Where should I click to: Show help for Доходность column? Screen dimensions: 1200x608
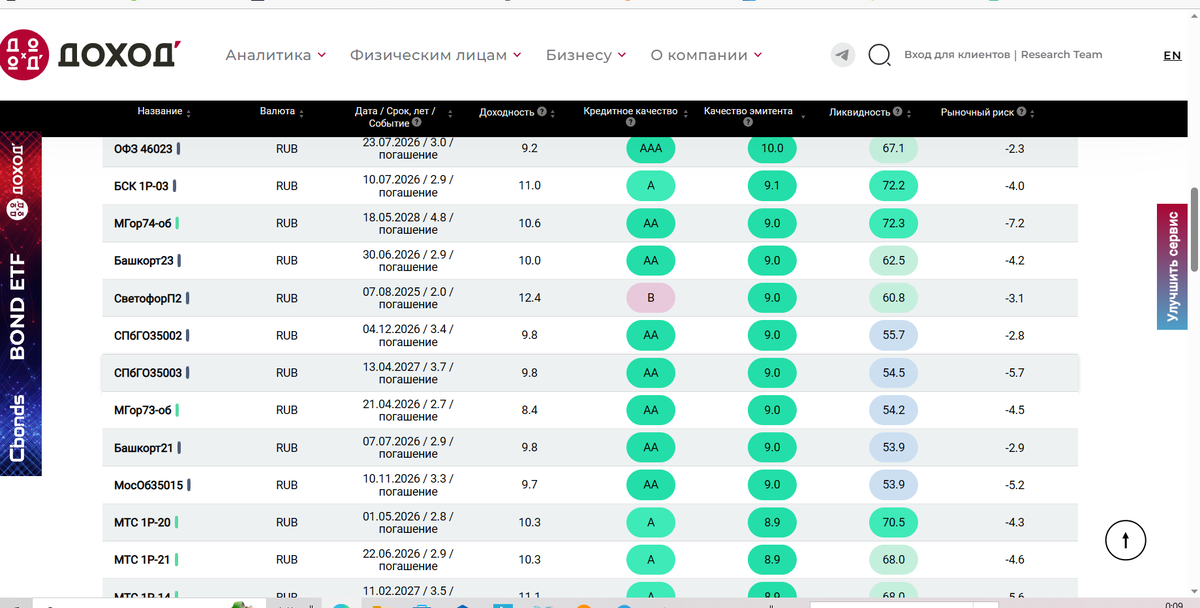(x=541, y=112)
